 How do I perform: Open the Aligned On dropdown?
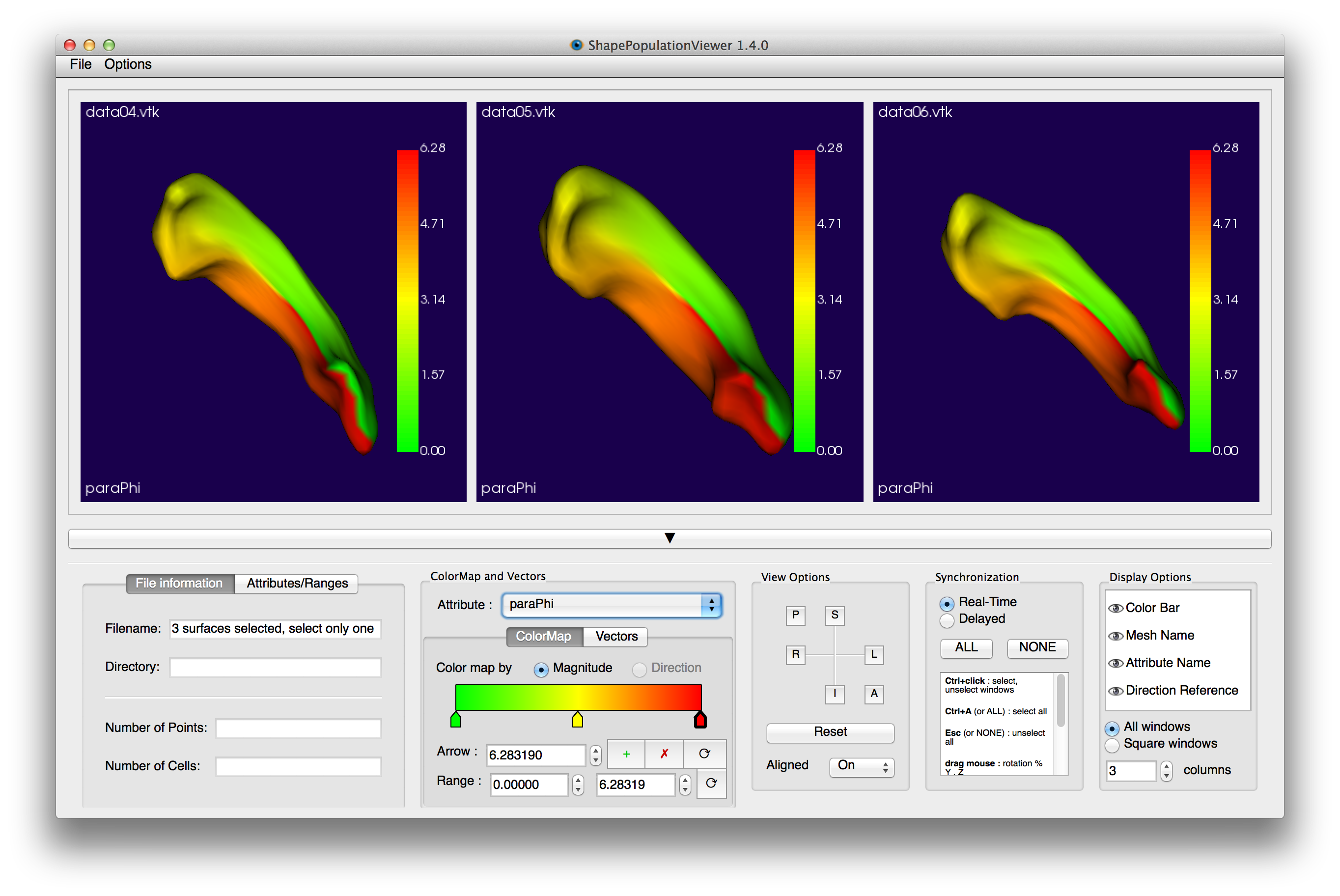click(861, 766)
